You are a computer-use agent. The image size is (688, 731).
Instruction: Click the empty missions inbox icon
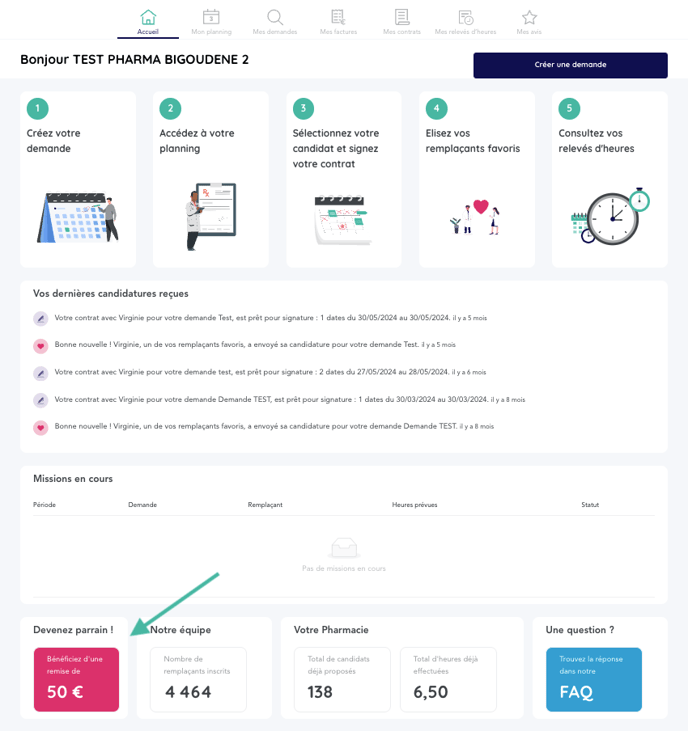[344, 549]
